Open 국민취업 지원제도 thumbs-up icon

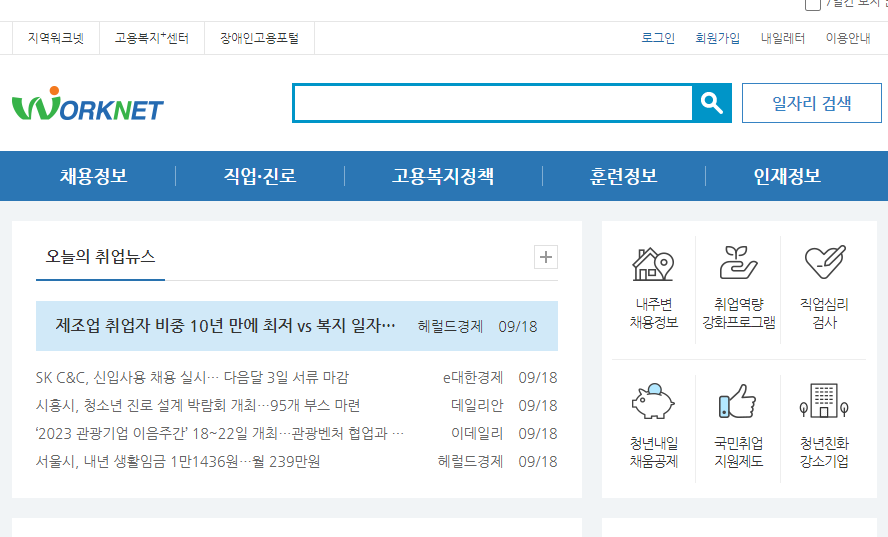(738, 401)
